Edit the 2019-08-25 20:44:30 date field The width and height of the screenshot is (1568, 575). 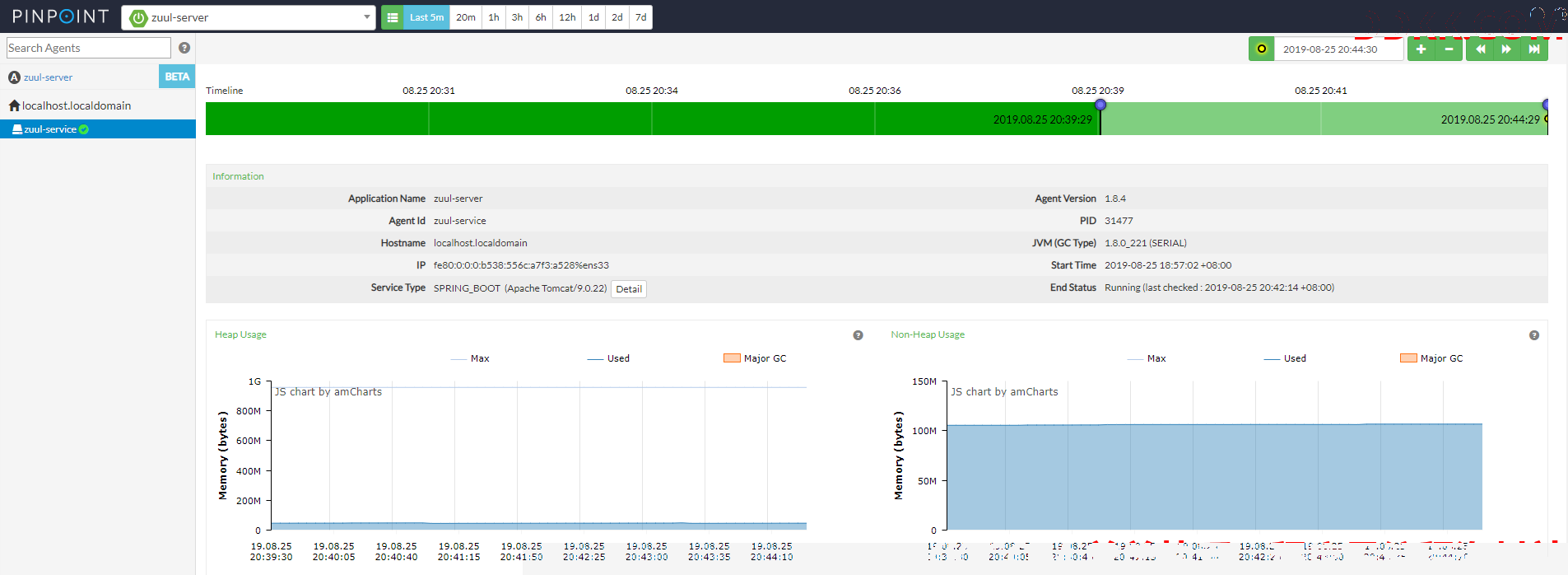click(1338, 49)
